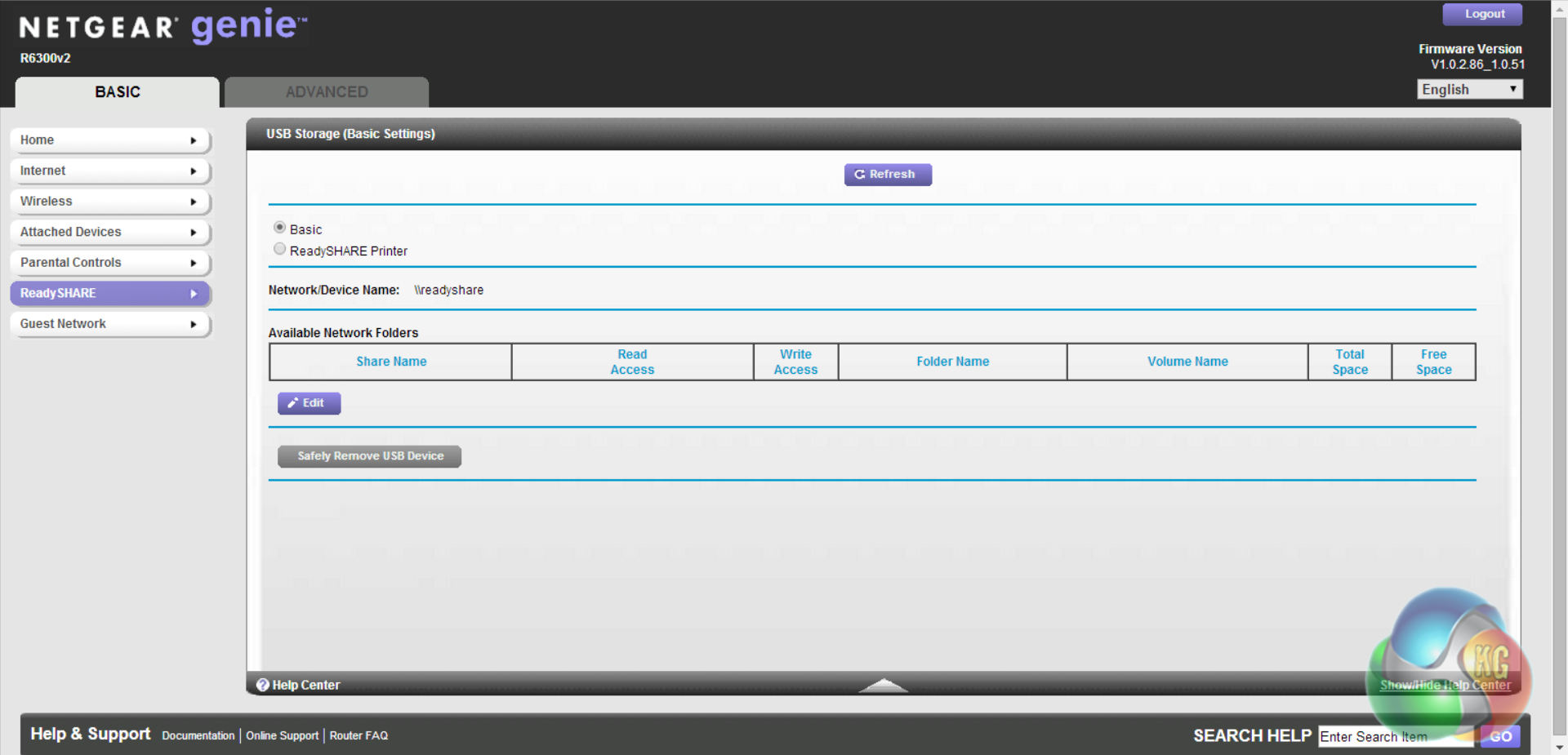Click the Read Access column header
This screenshot has height=755, width=1568.
pos(632,362)
